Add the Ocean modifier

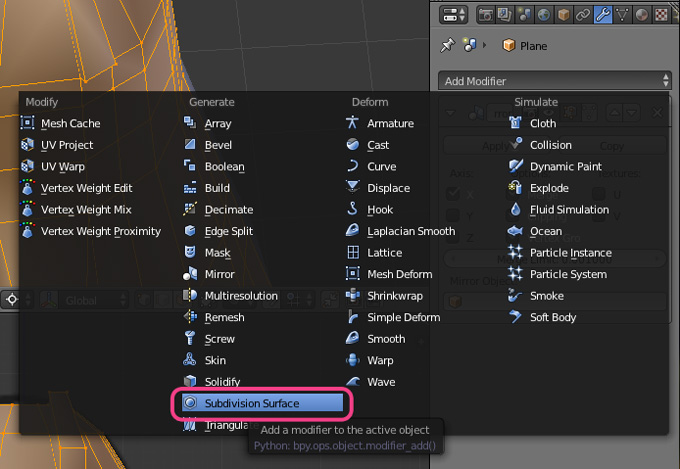[x=535, y=231]
